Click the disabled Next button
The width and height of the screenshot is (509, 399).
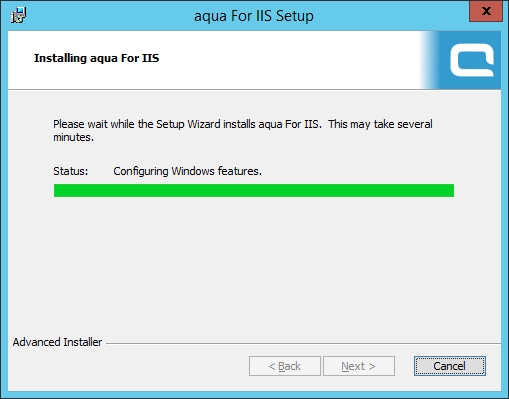point(359,366)
